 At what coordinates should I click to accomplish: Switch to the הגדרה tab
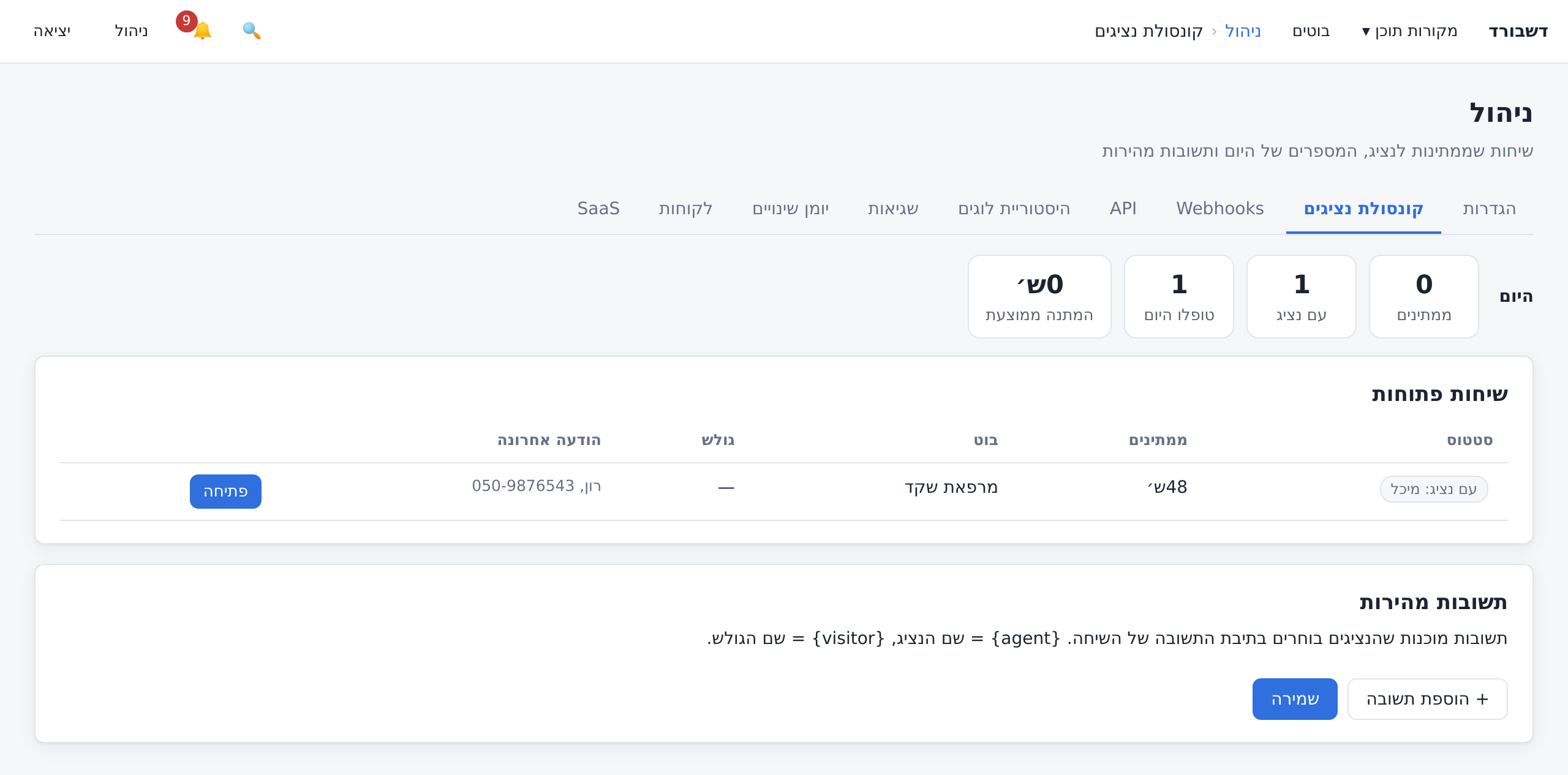tap(1489, 209)
